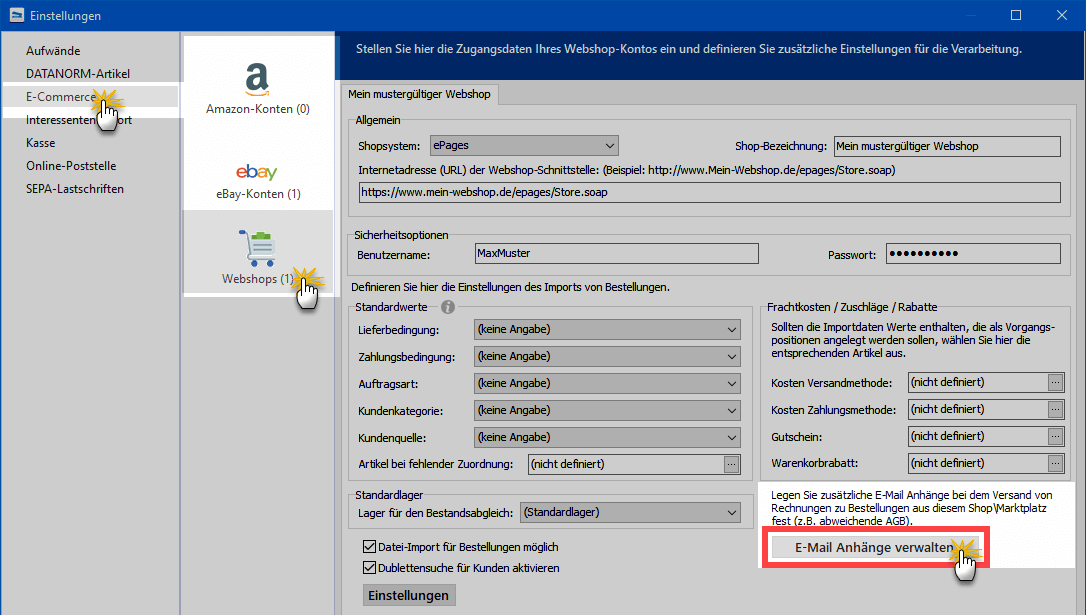Show info about Standardwerte
This screenshot has height=615, width=1086.
click(448, 307)
